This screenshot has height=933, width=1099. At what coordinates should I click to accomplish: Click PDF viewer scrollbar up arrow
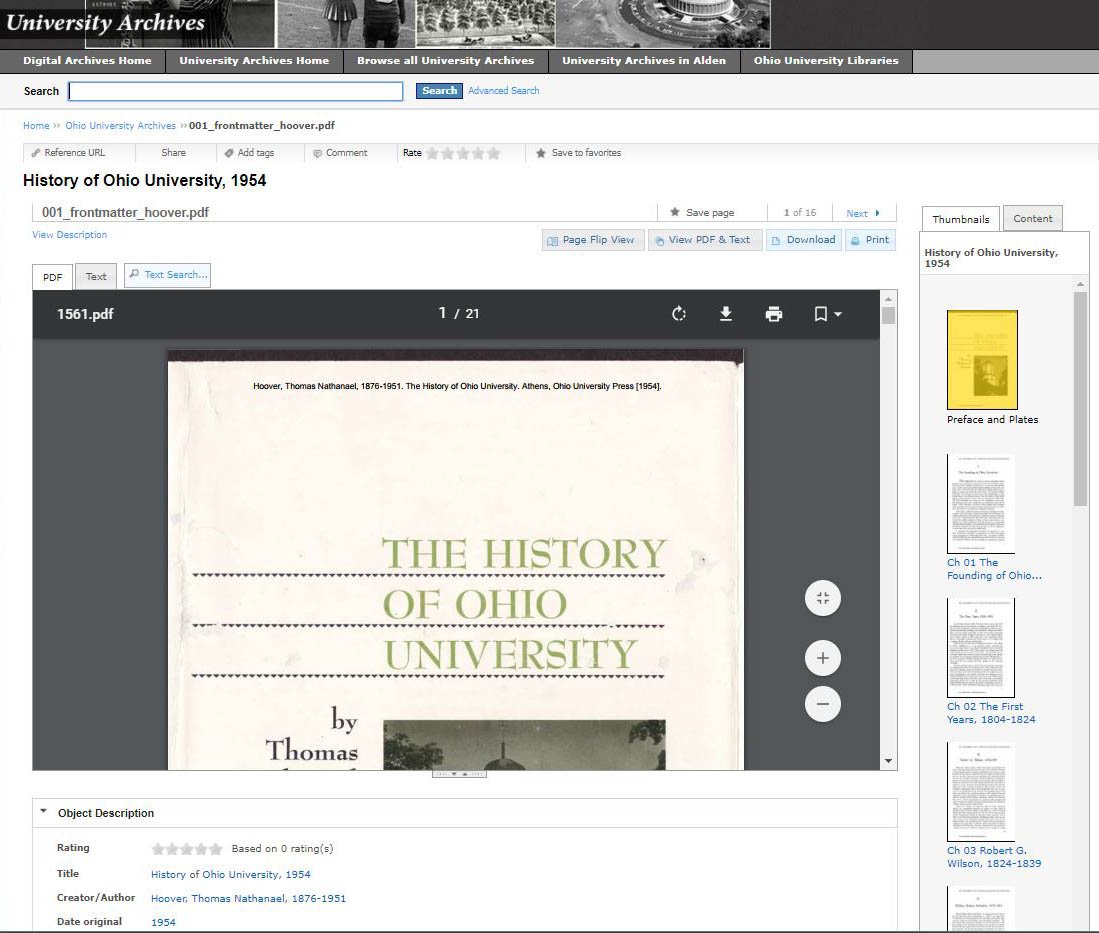pos(888,298)
